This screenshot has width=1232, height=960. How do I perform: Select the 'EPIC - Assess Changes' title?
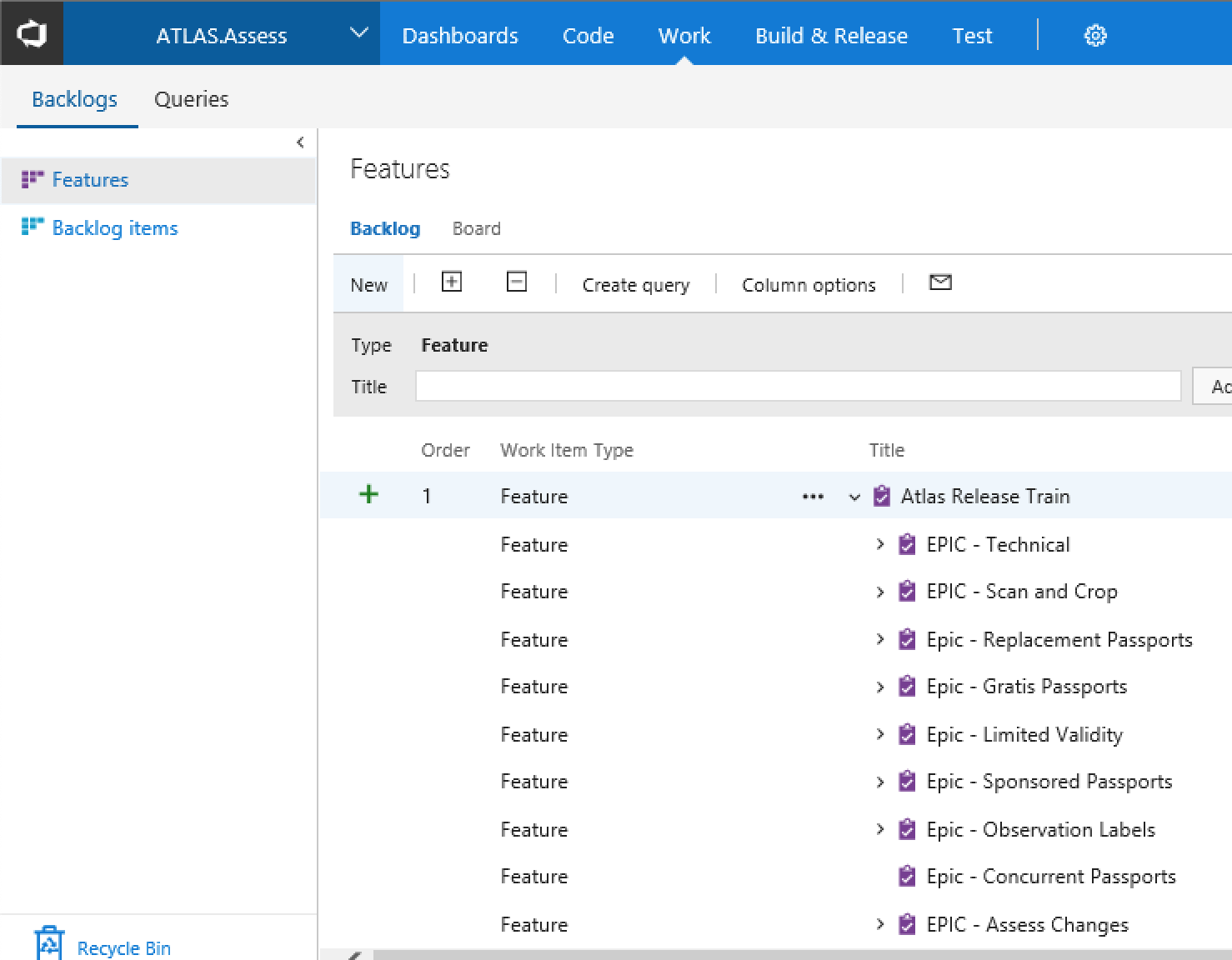[x=1028, y=925]
